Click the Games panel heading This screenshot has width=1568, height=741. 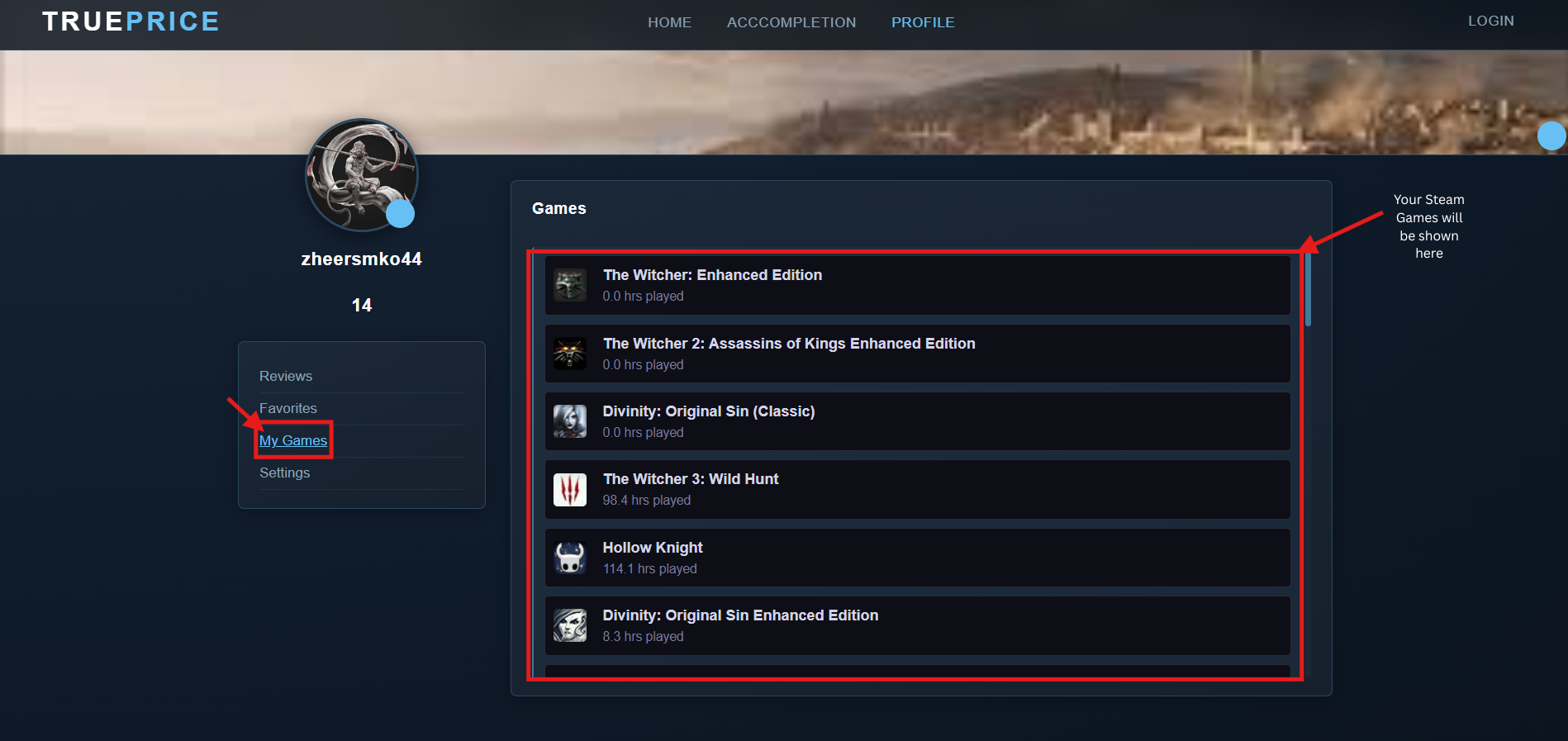coord(559,208)
